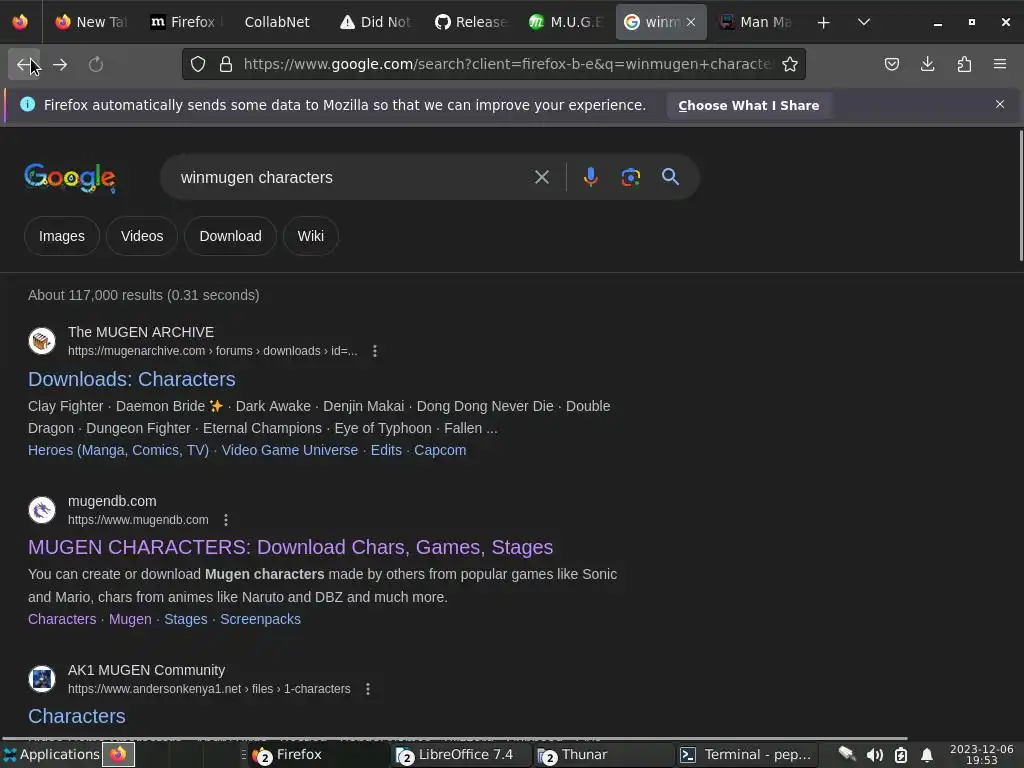Open the Downloads: Characters result
1024x768 pixels.
132,379
